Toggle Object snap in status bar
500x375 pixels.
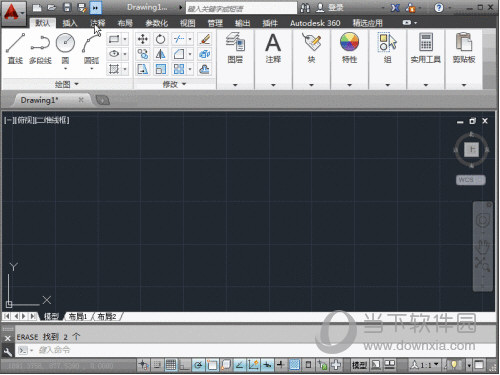[x=212, y=365]
